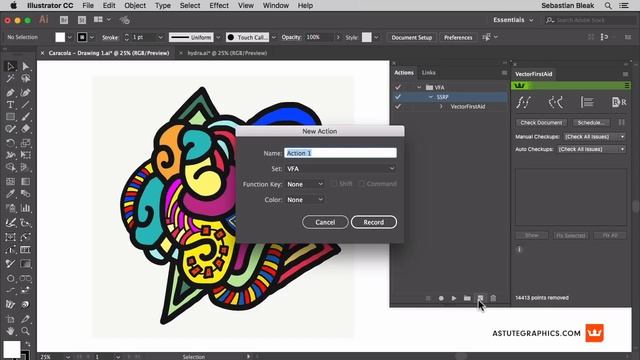Open the Object menu
640x360 pixels.
pos(135,6)
